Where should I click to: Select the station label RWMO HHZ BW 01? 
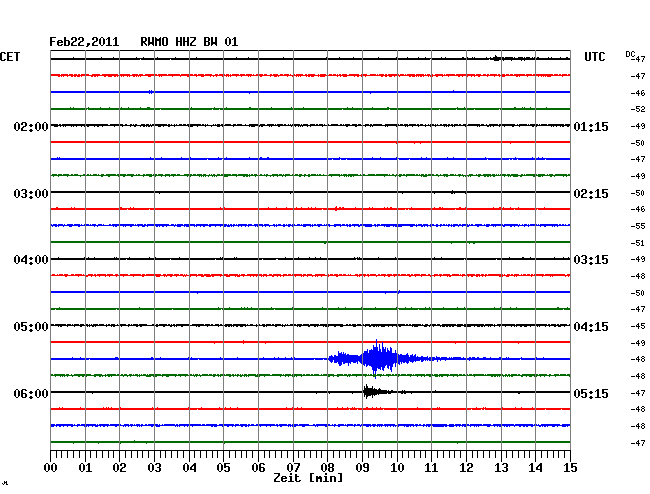tap(189, 42)
